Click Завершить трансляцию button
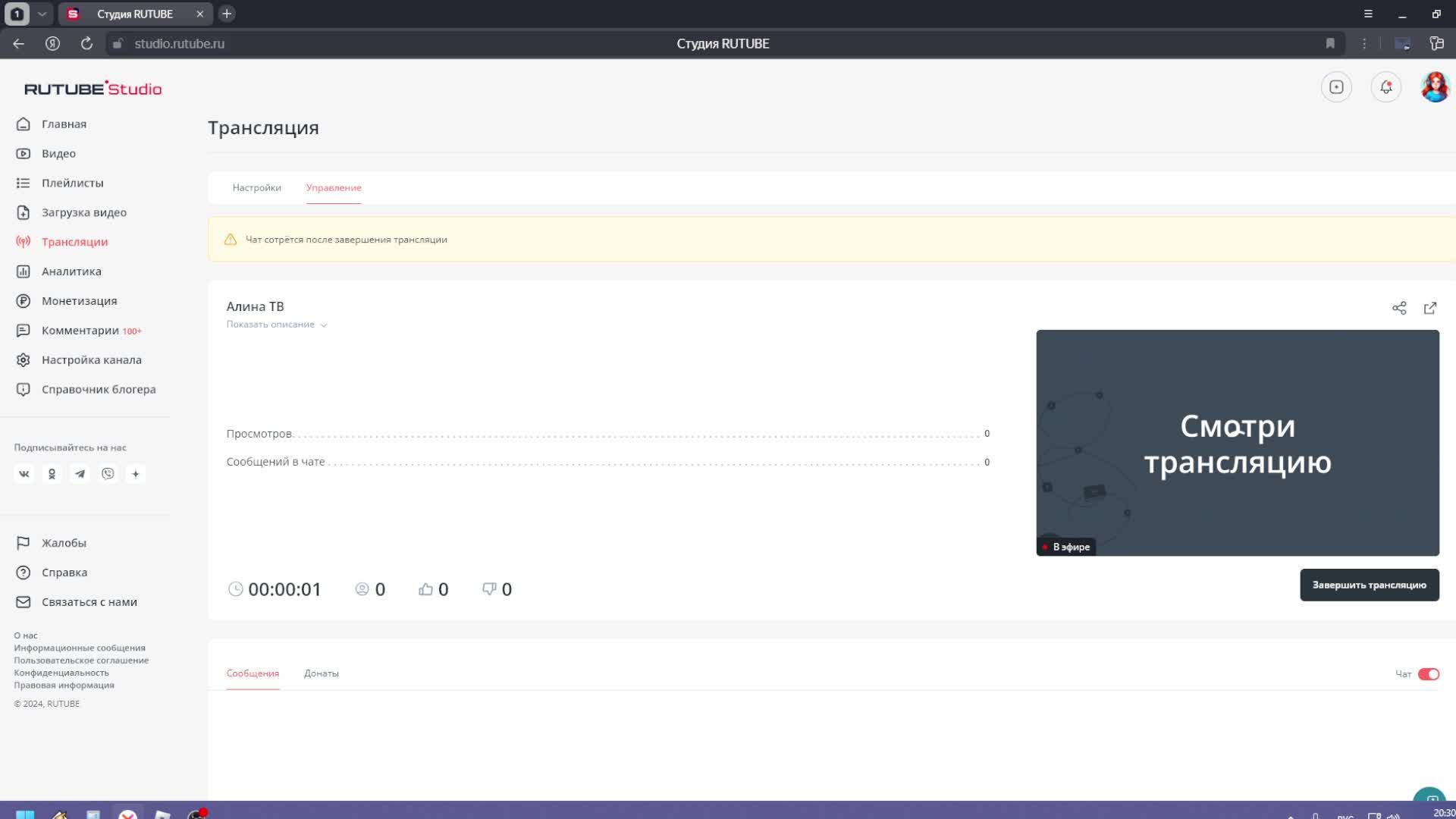The width and height of the screenshot is (1456, 819). (x=1370, y=585)
